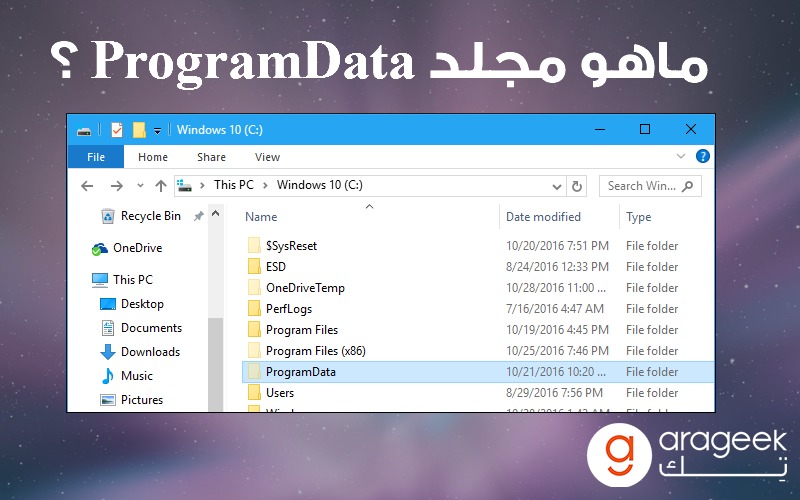Open Music in navigation pane
This screenshot has height=500, width=800.
click(x=127, y=376)
